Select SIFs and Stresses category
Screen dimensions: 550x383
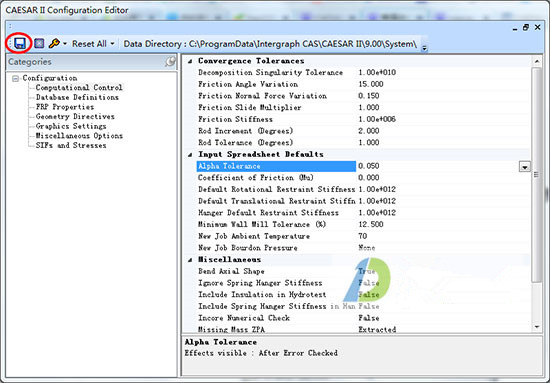[71, 145]
